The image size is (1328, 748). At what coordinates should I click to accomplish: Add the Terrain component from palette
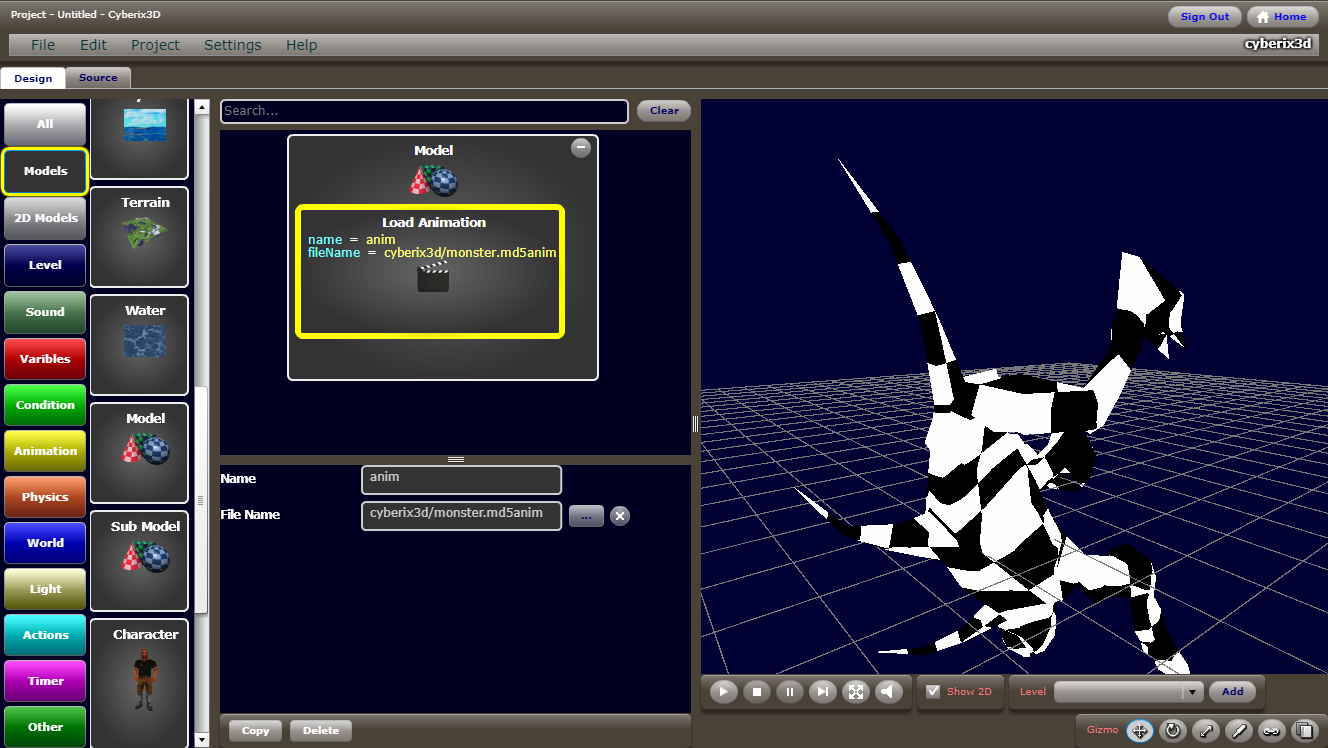pyautogui.click(x=139, y=237)
